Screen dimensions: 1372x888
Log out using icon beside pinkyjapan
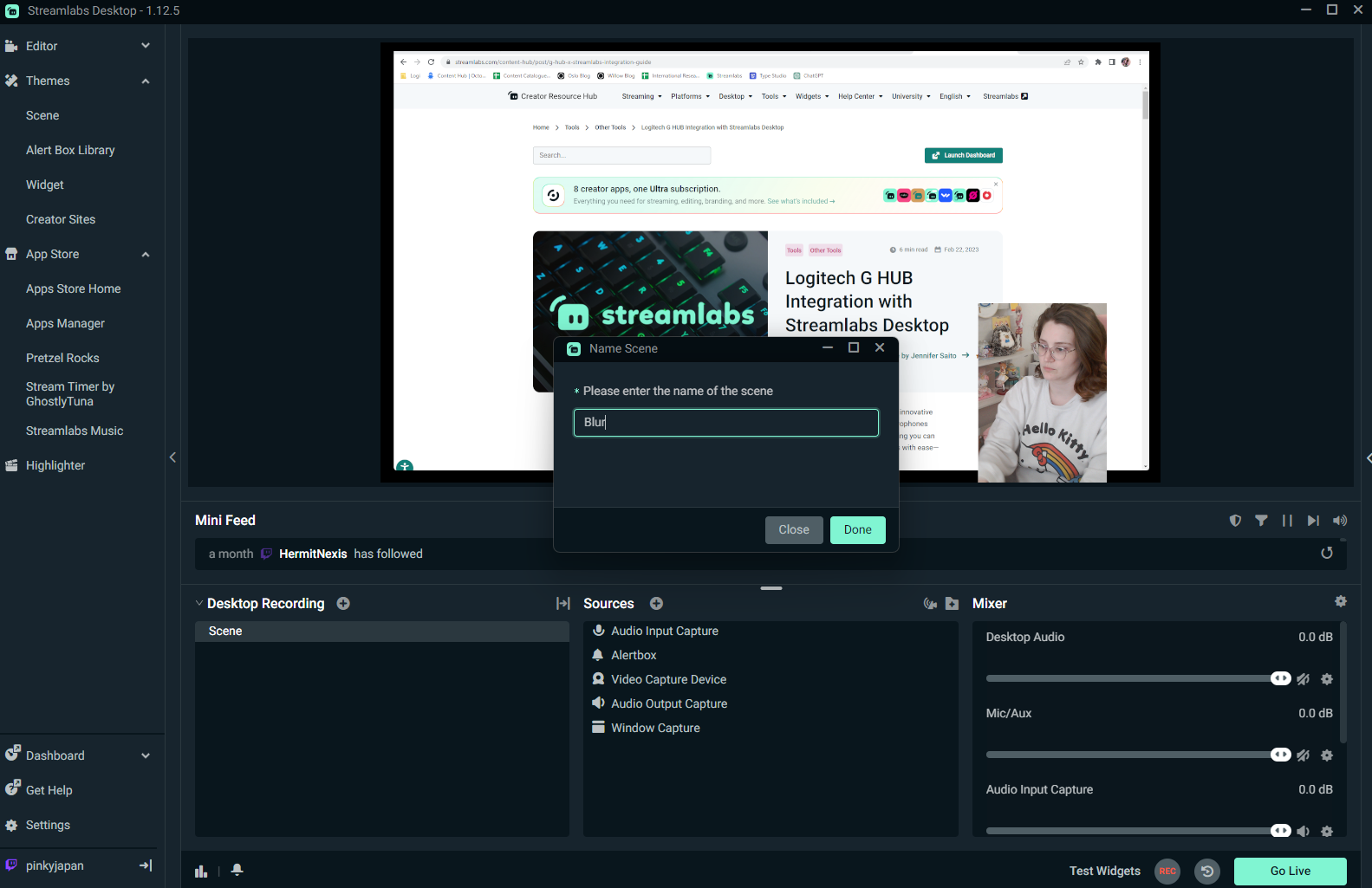[146, 865]
